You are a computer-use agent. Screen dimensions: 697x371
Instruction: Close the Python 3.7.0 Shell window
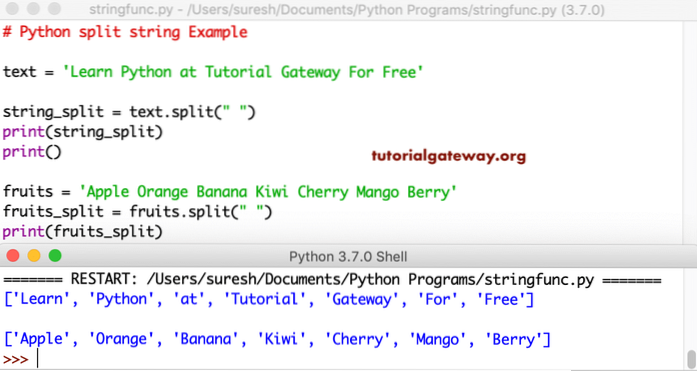13,255
